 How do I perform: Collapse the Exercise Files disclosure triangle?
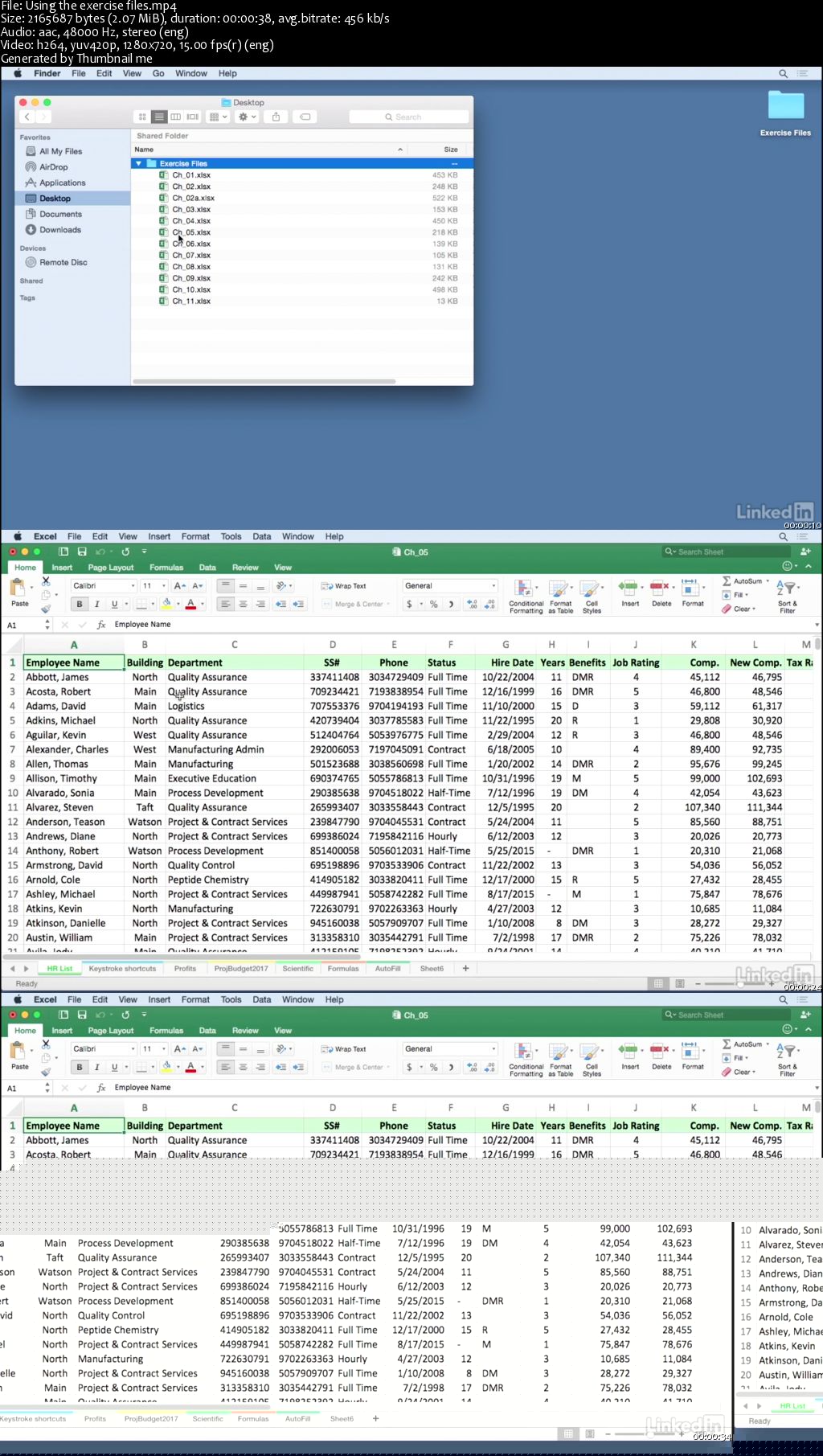139,163
